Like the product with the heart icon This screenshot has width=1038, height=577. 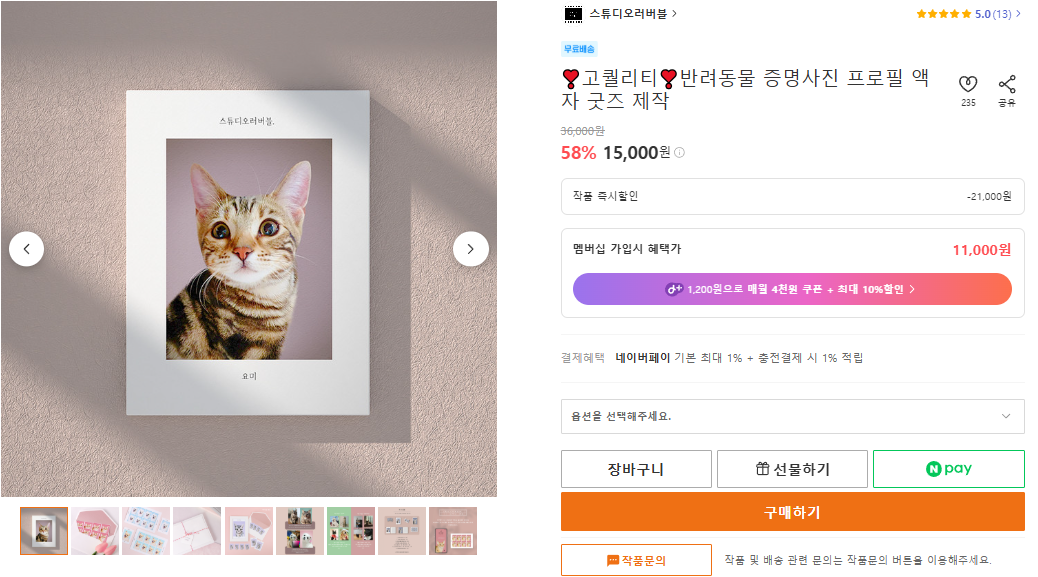[x=967, y=85]
